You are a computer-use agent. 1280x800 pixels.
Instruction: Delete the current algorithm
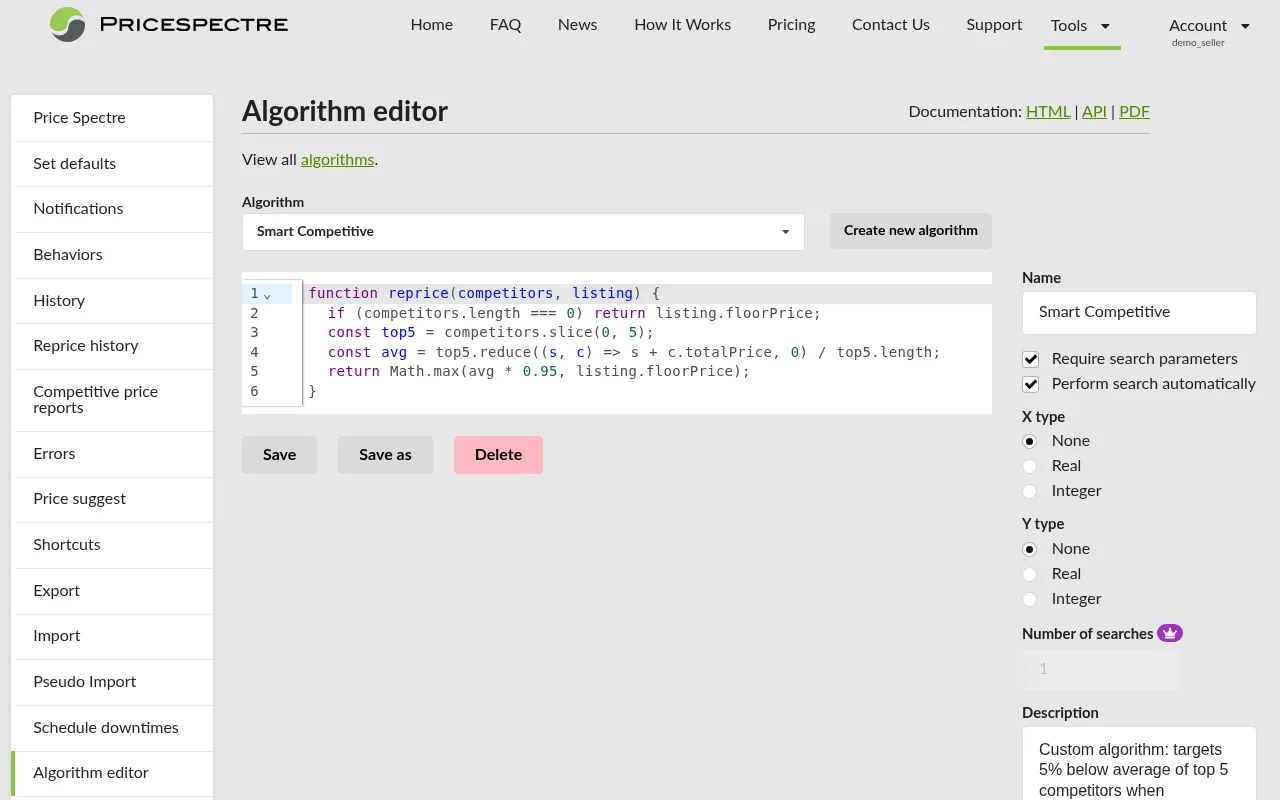(498, 455)
